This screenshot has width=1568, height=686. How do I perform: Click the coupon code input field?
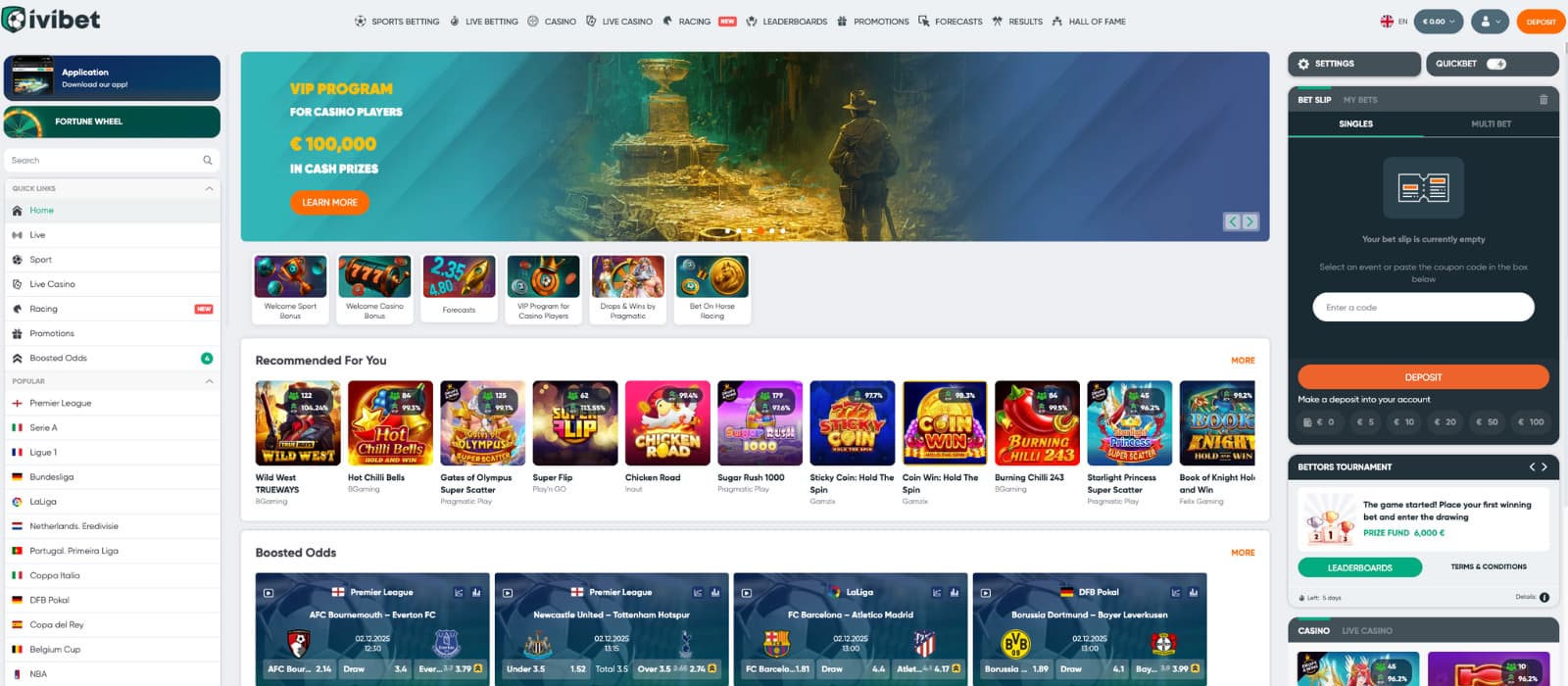[1423, 307]
